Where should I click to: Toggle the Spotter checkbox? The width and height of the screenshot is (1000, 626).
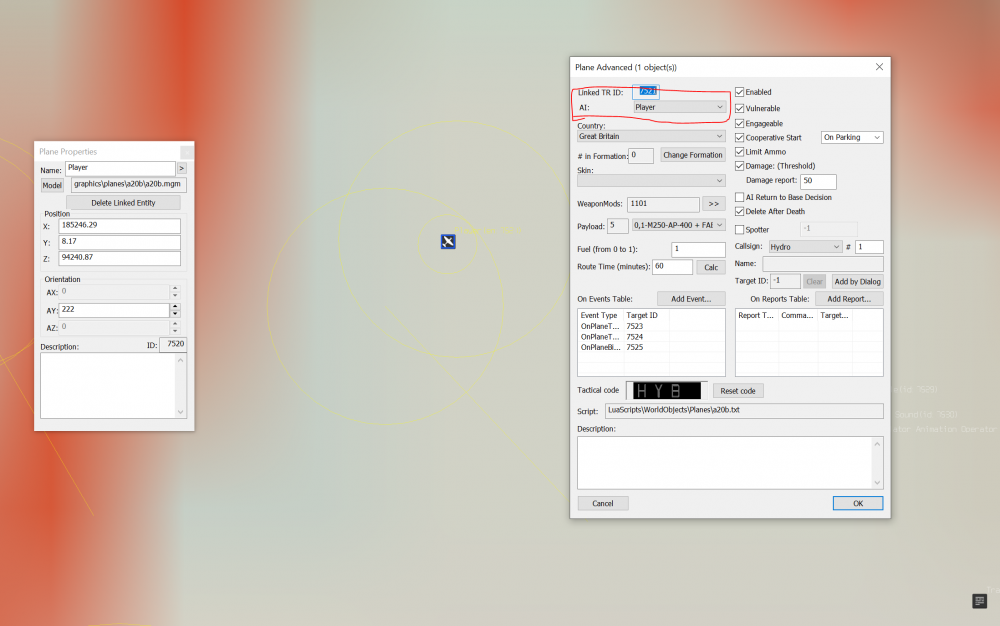[x=740, y=230]
